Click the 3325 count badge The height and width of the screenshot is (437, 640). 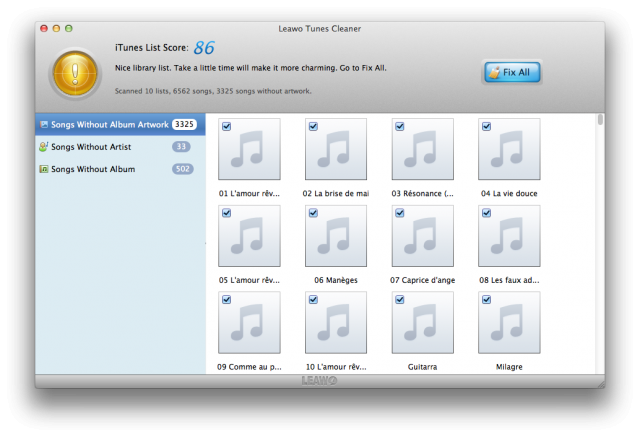[184, 124]
